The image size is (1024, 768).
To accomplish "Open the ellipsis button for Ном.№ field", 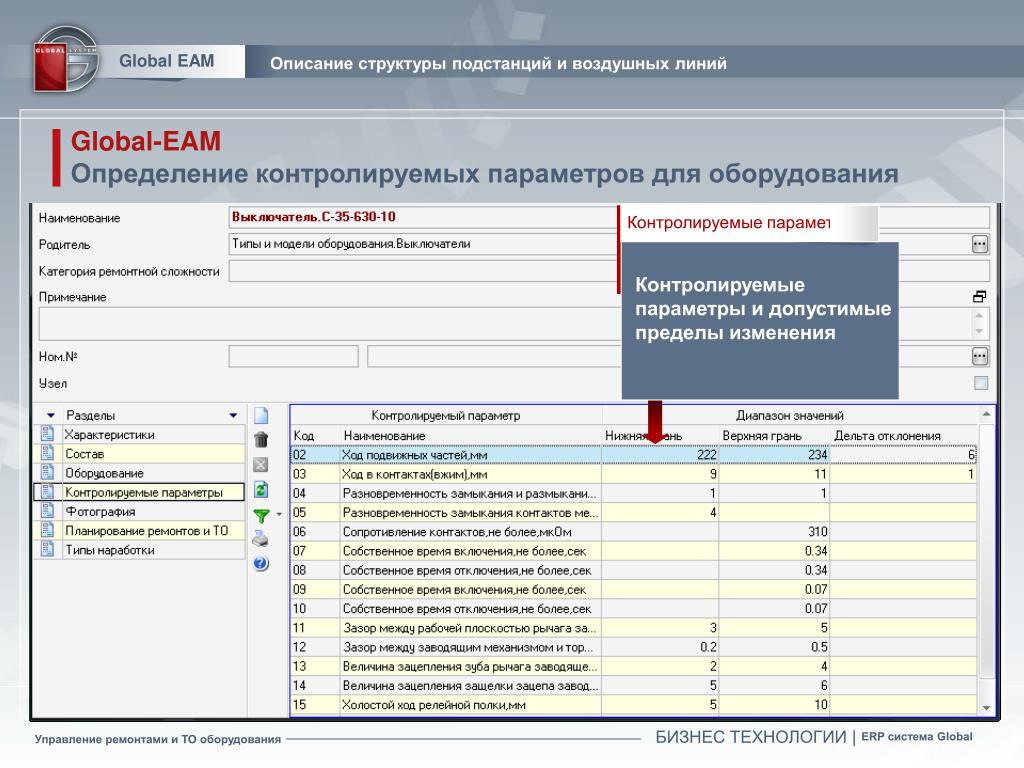I will 980,357.
